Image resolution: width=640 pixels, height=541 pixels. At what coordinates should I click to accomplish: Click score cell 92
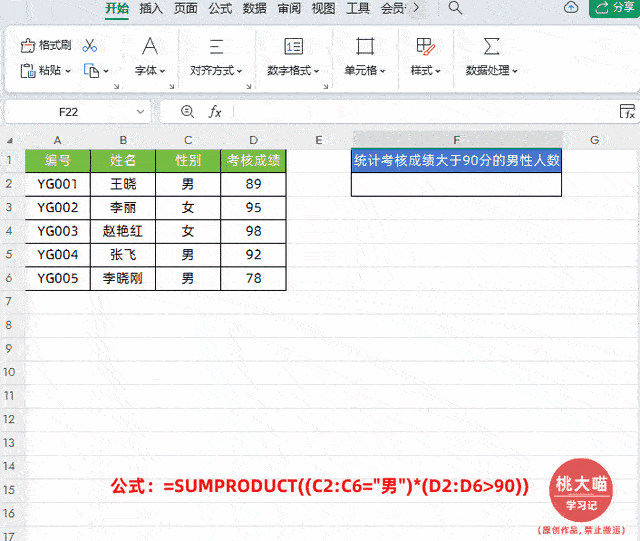pos(253,255)
